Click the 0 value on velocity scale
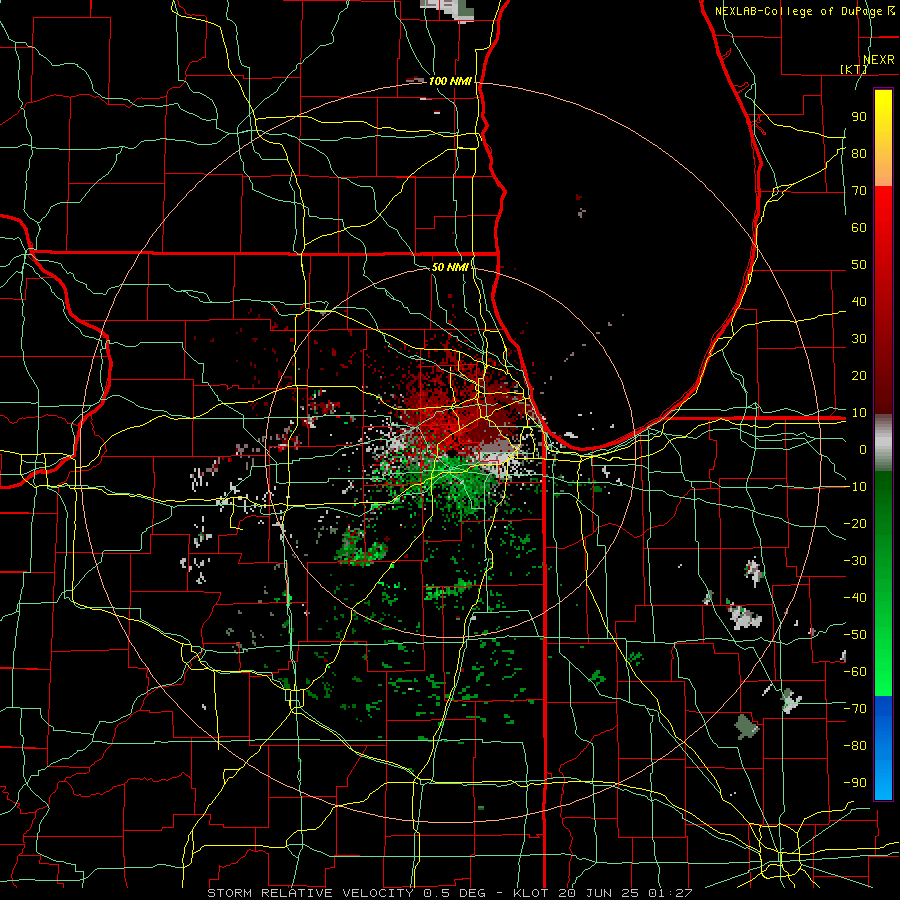The height and width of the screenshot is (900, 900). point(863,449)
